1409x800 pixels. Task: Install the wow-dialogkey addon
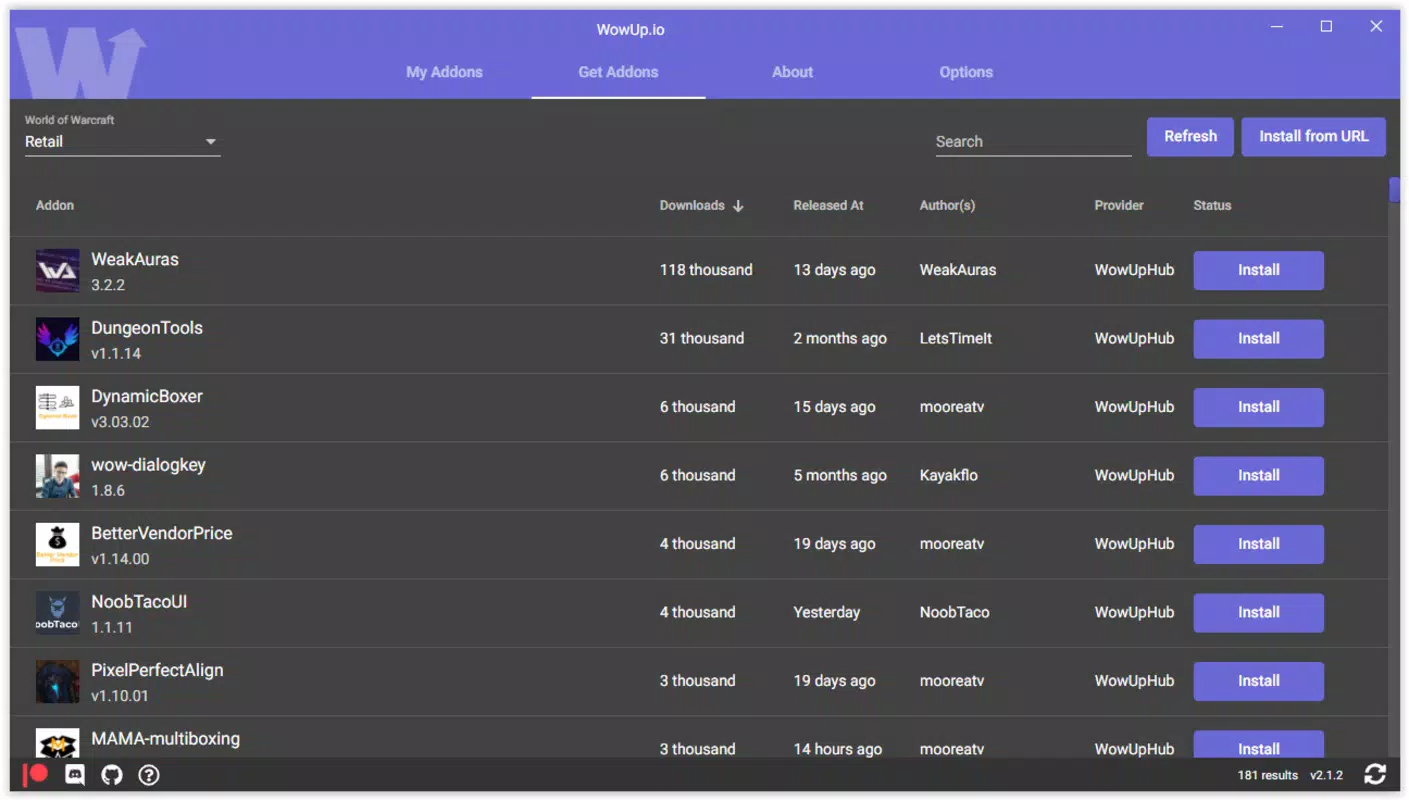[1258, 476]
